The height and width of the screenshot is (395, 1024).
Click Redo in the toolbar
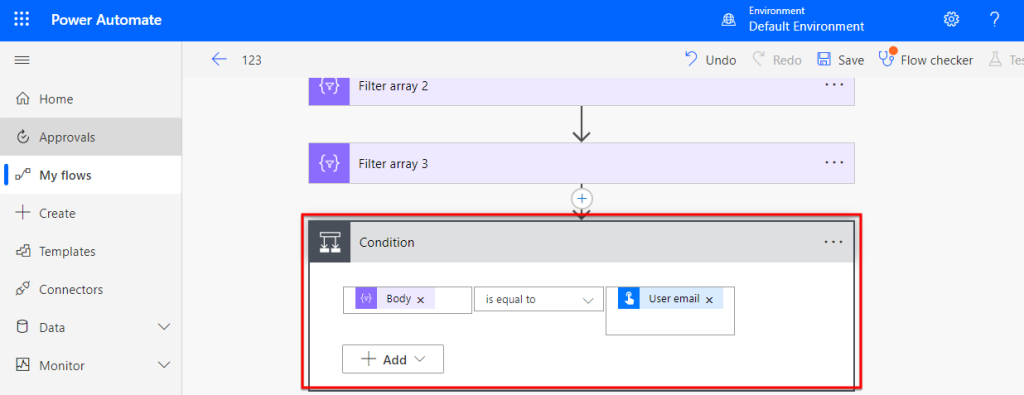click(777, 60)
